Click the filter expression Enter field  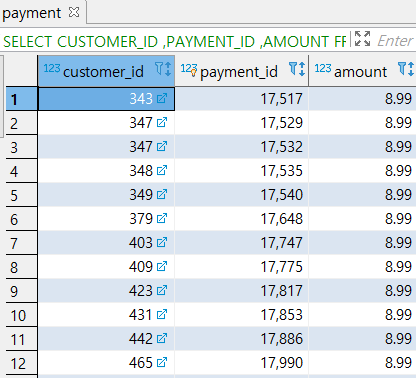[395, 41]
